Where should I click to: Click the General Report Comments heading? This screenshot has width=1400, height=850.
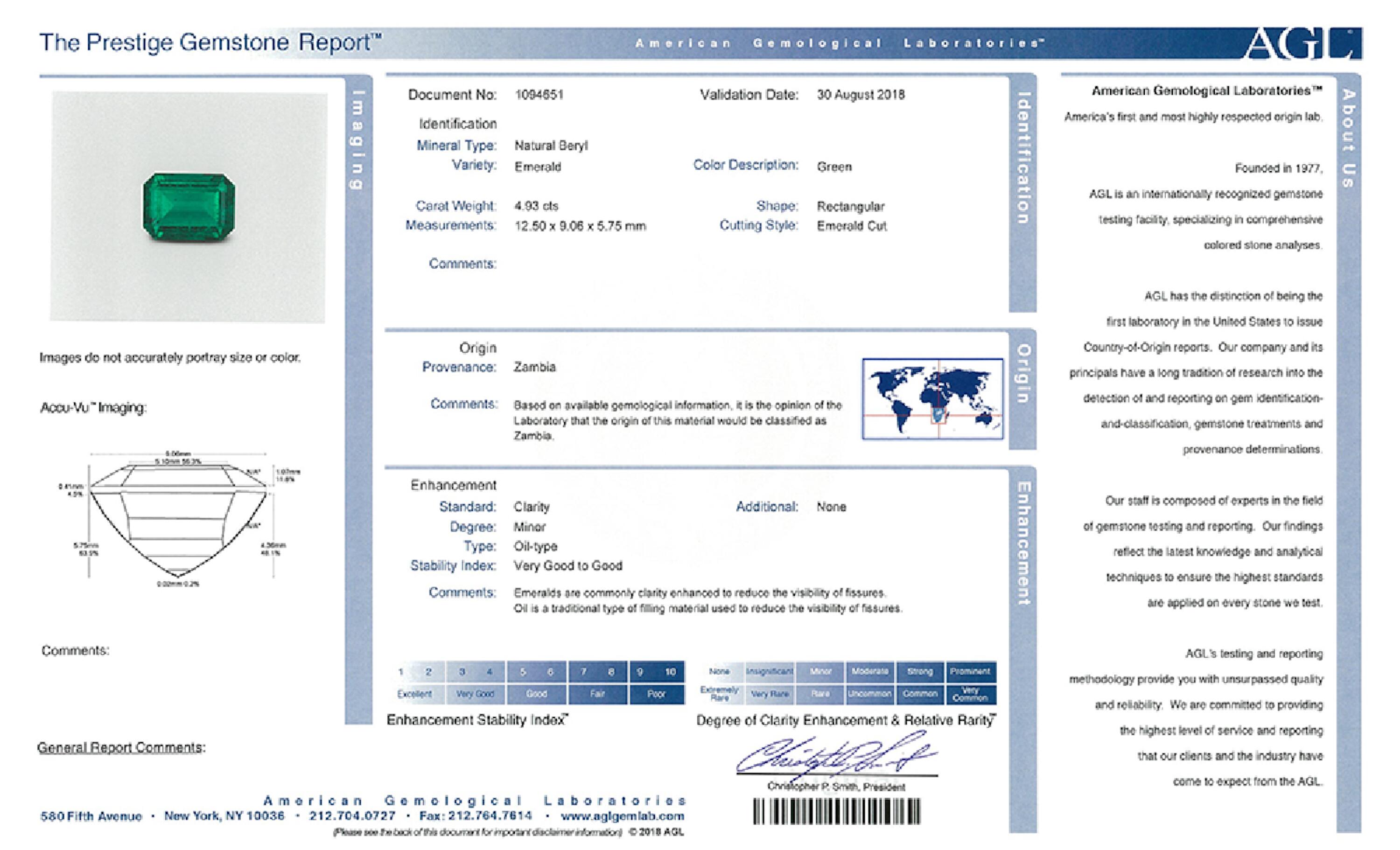[x=121, y=747]
